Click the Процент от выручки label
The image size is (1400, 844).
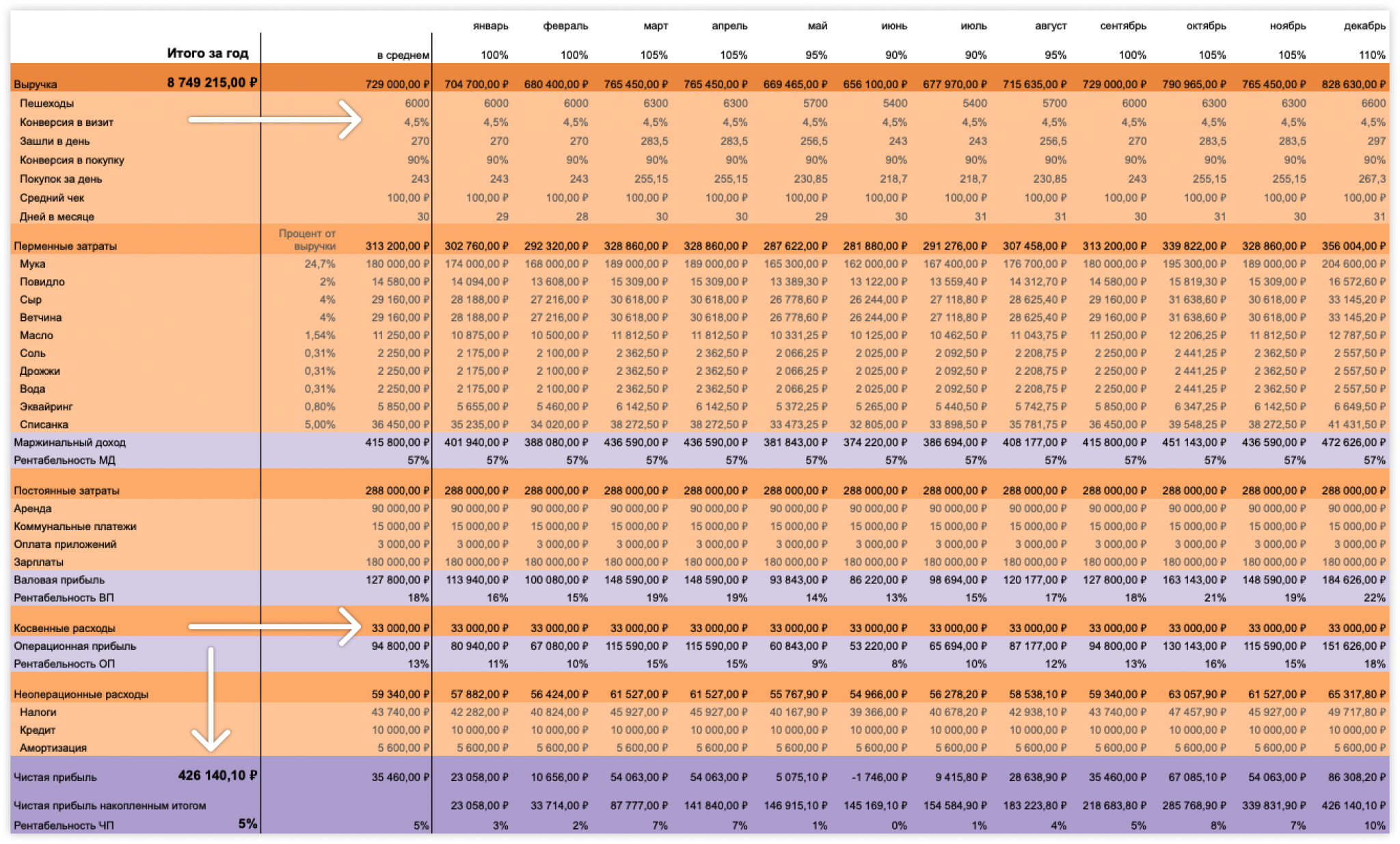307,239
